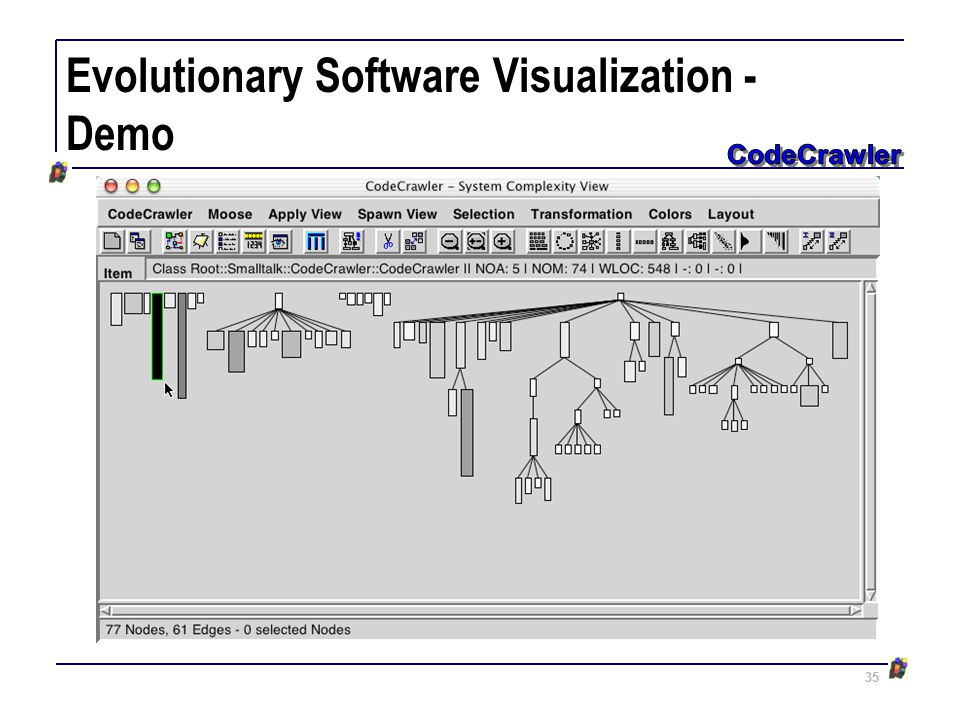
Task: Apply the circle layout icon
Action: point(564,241)
